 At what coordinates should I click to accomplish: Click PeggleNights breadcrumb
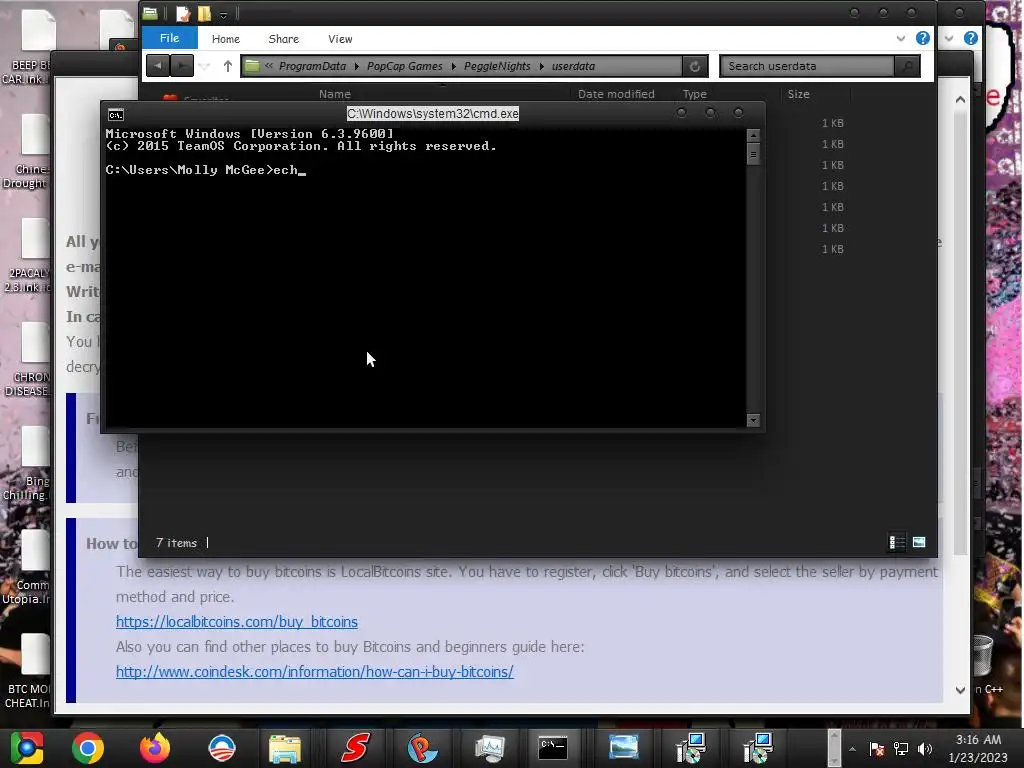pos(497,66)
